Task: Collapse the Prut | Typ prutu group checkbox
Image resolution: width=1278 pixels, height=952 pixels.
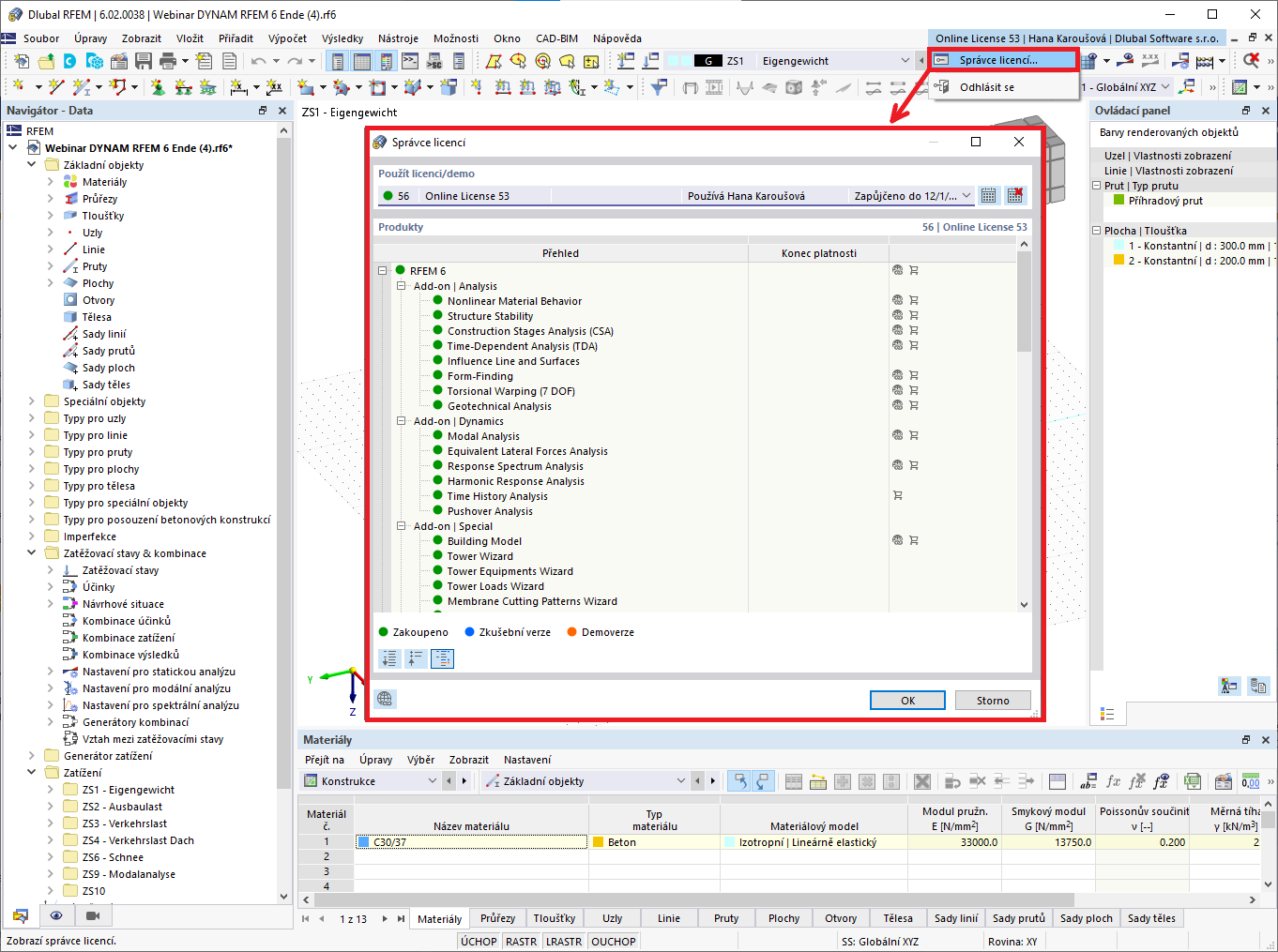Action: pyautogui.click(x=1096, y=186)
